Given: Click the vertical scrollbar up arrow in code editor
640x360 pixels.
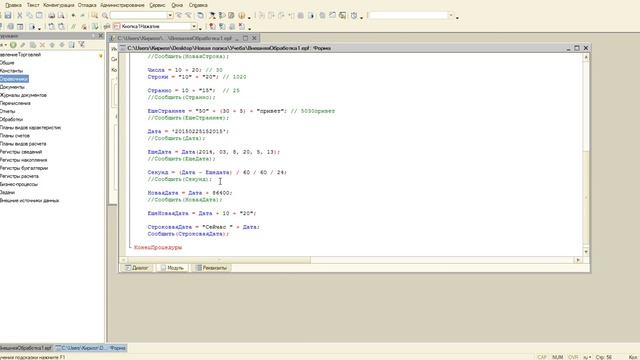Looking at the screenshot, I should click(x=586, y=57).
